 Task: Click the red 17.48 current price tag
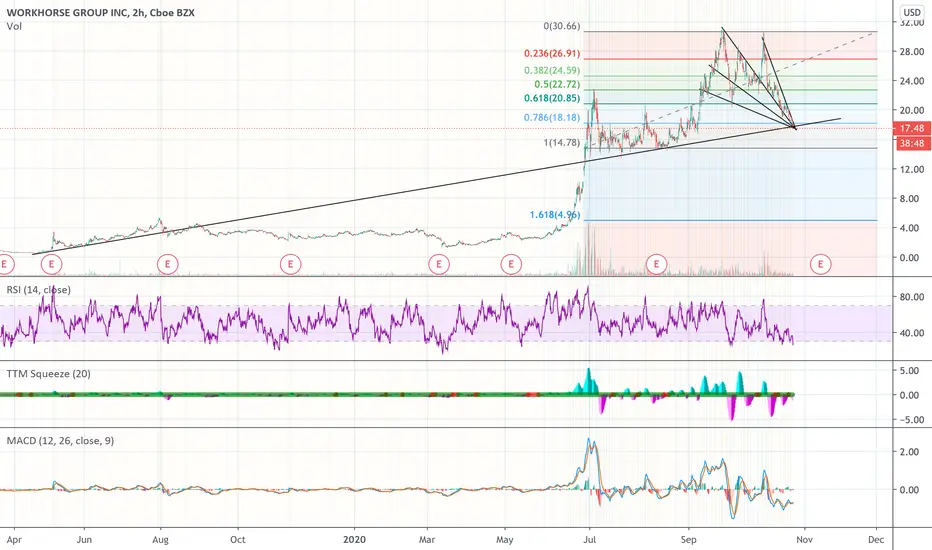[912, 128]
